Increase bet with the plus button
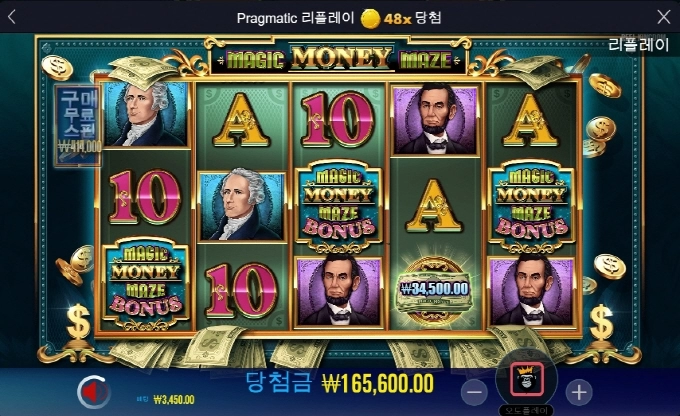 pyautogui.click(x=579, y=393)
